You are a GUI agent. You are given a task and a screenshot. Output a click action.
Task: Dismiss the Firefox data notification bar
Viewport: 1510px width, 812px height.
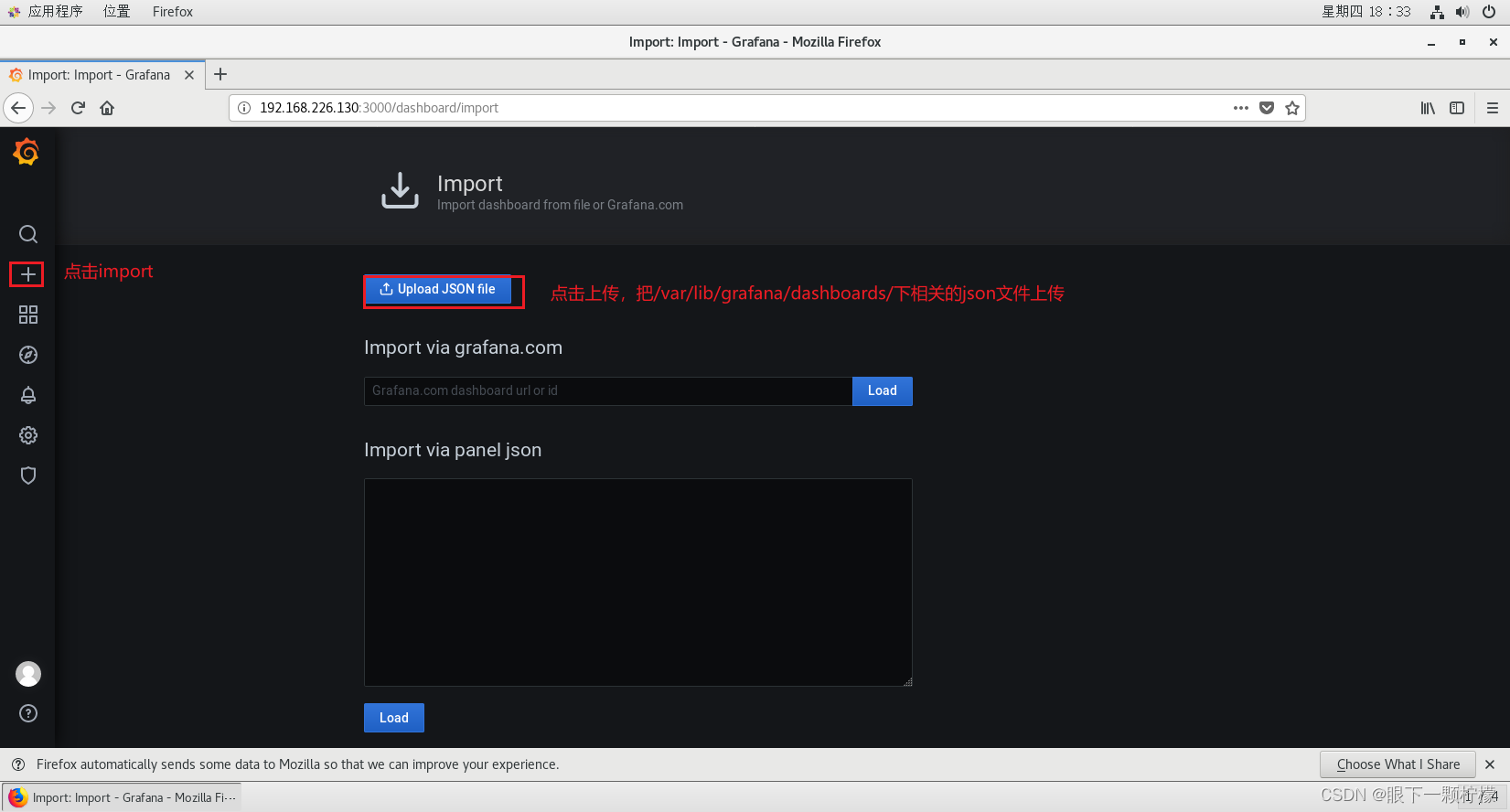click(1490, 764)
